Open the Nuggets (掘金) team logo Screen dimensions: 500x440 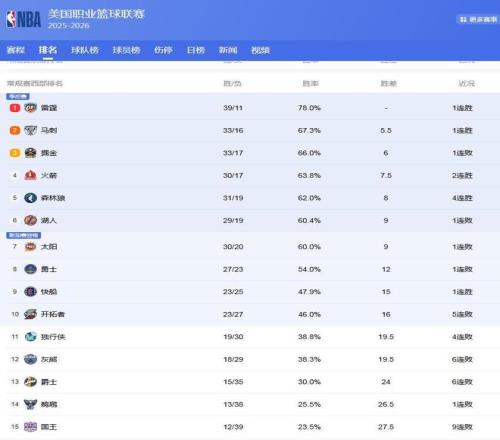pyautogui.click(x=30, y=153)
